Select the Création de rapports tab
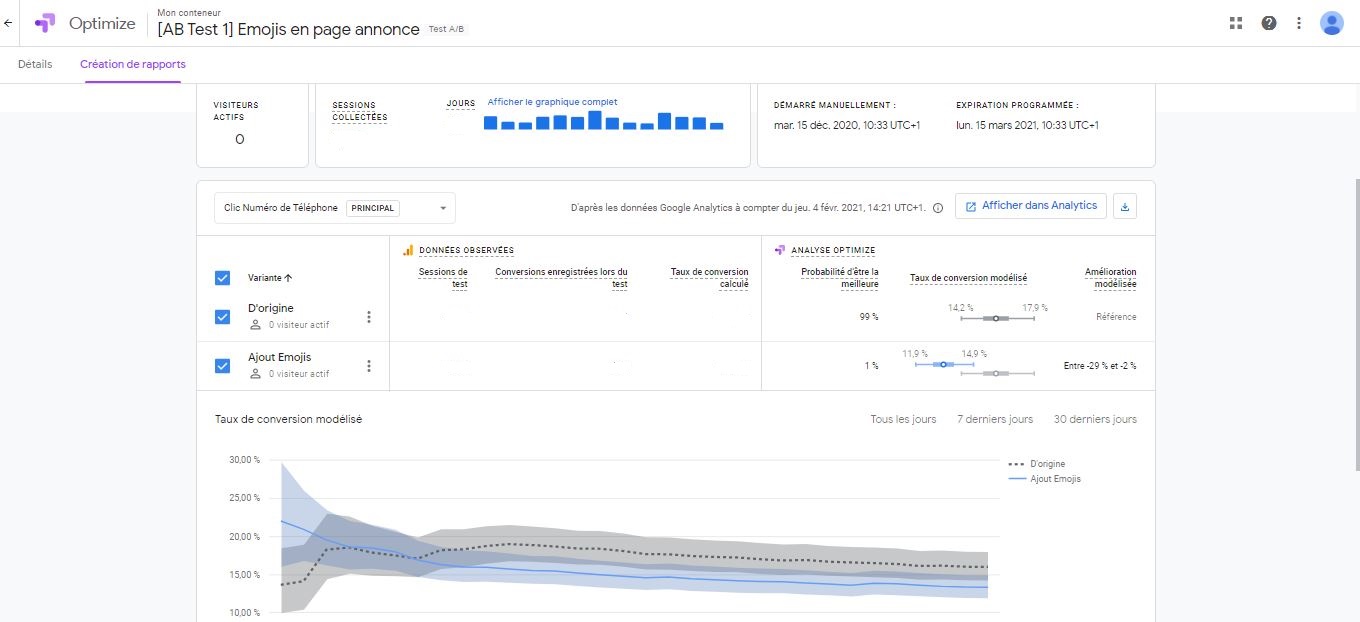Viewport: 1360px width, 622px height. (133, 64)
